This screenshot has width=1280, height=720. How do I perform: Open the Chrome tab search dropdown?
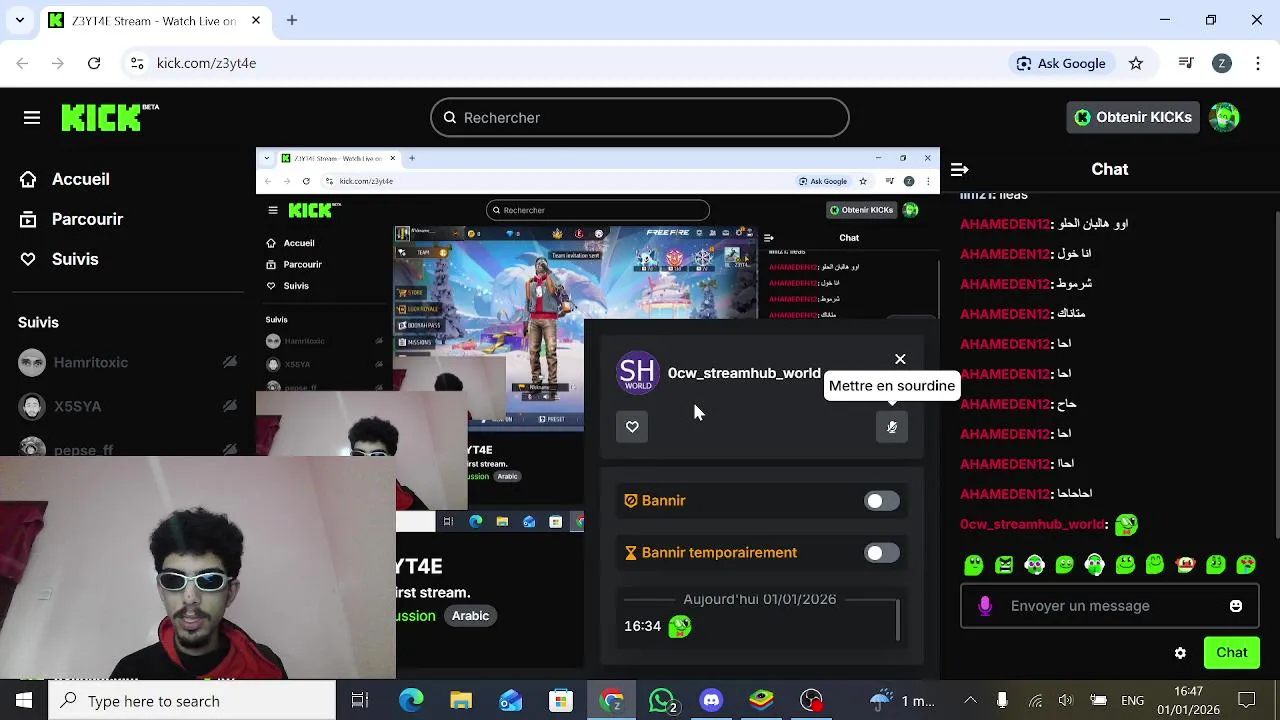(20, 20)
